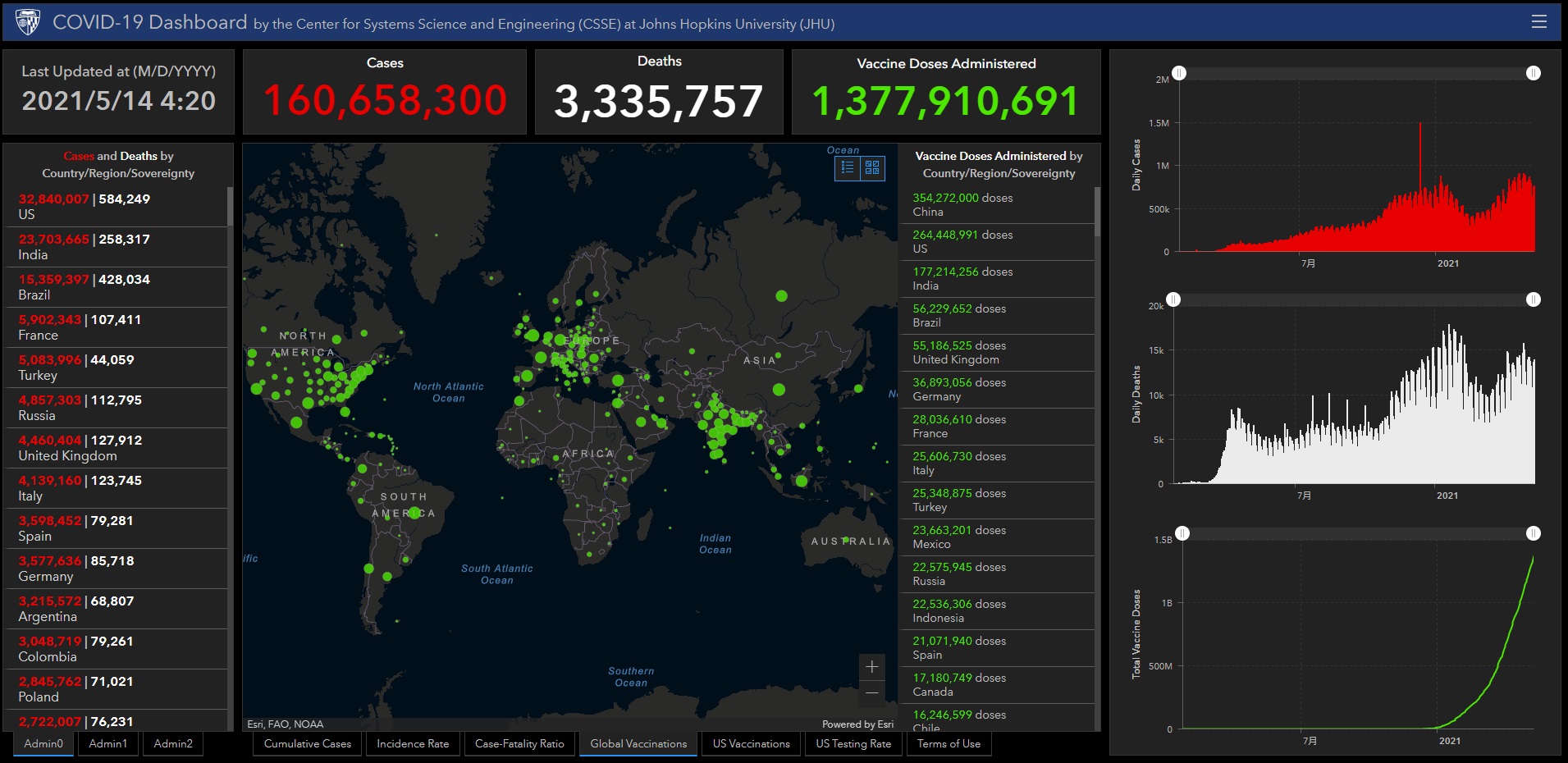This screenshot has height=763, width=1568.
Task: Click the green dot on Brazil
Action: [x=415, y=513]
